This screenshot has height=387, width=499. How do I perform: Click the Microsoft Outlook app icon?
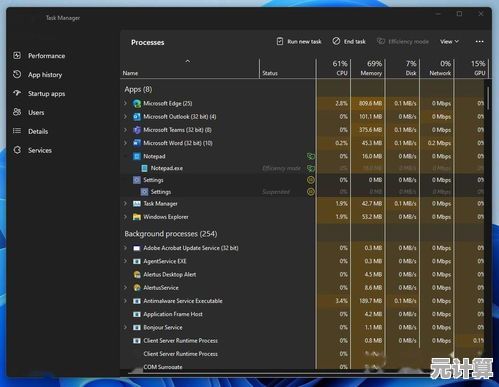pos(137,117)
